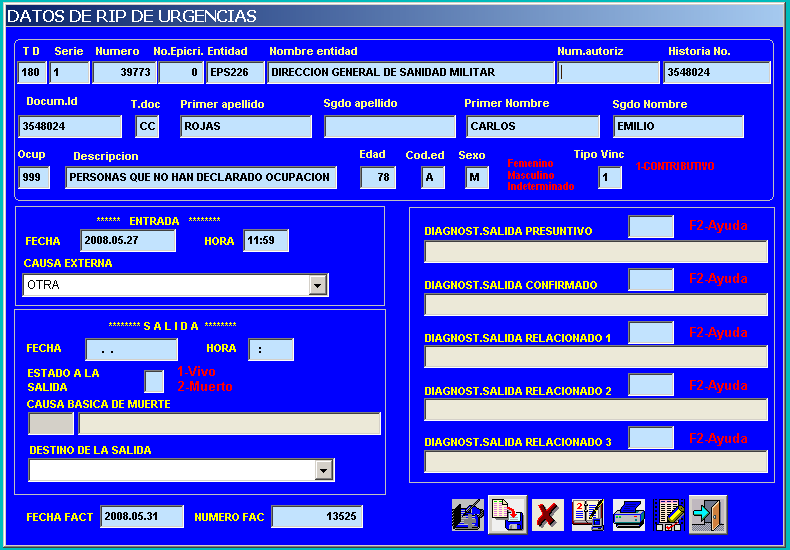Click the Primer Nombre field with CARLOS
This screenshot has width=790, height=550.
(x=533, y=126)
